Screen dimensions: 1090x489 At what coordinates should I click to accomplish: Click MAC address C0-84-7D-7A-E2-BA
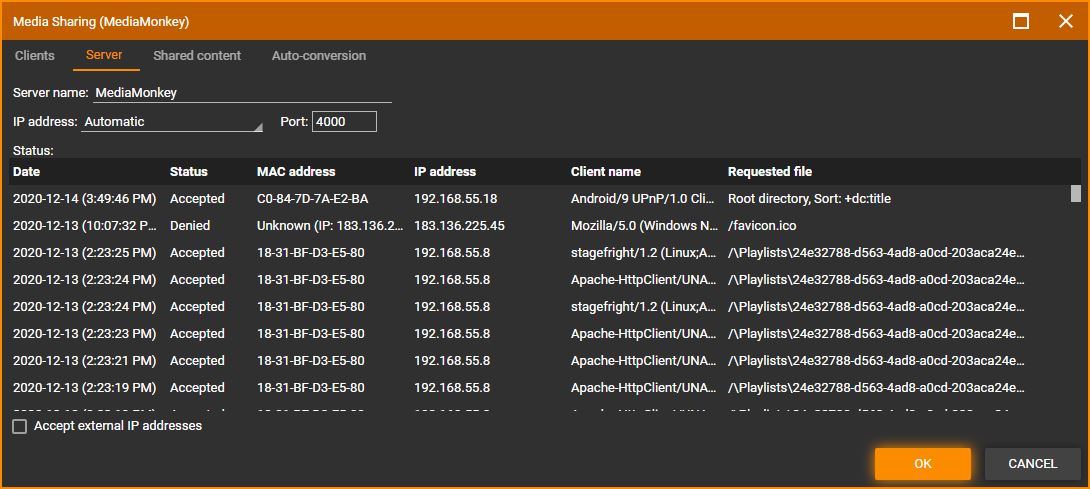tap(312, 199)
